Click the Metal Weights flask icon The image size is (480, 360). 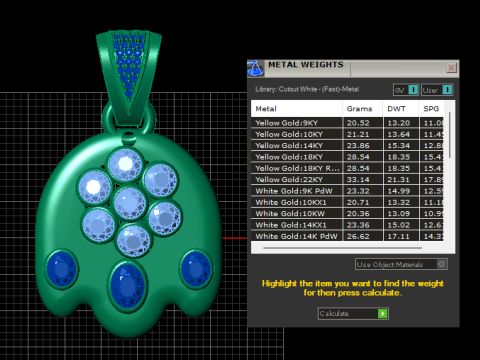point(255,69)
